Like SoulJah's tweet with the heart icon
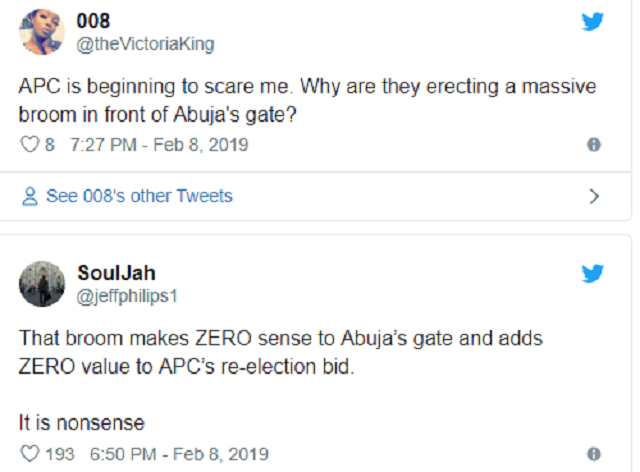Viewport: 640px width, 472px height. 28,454
